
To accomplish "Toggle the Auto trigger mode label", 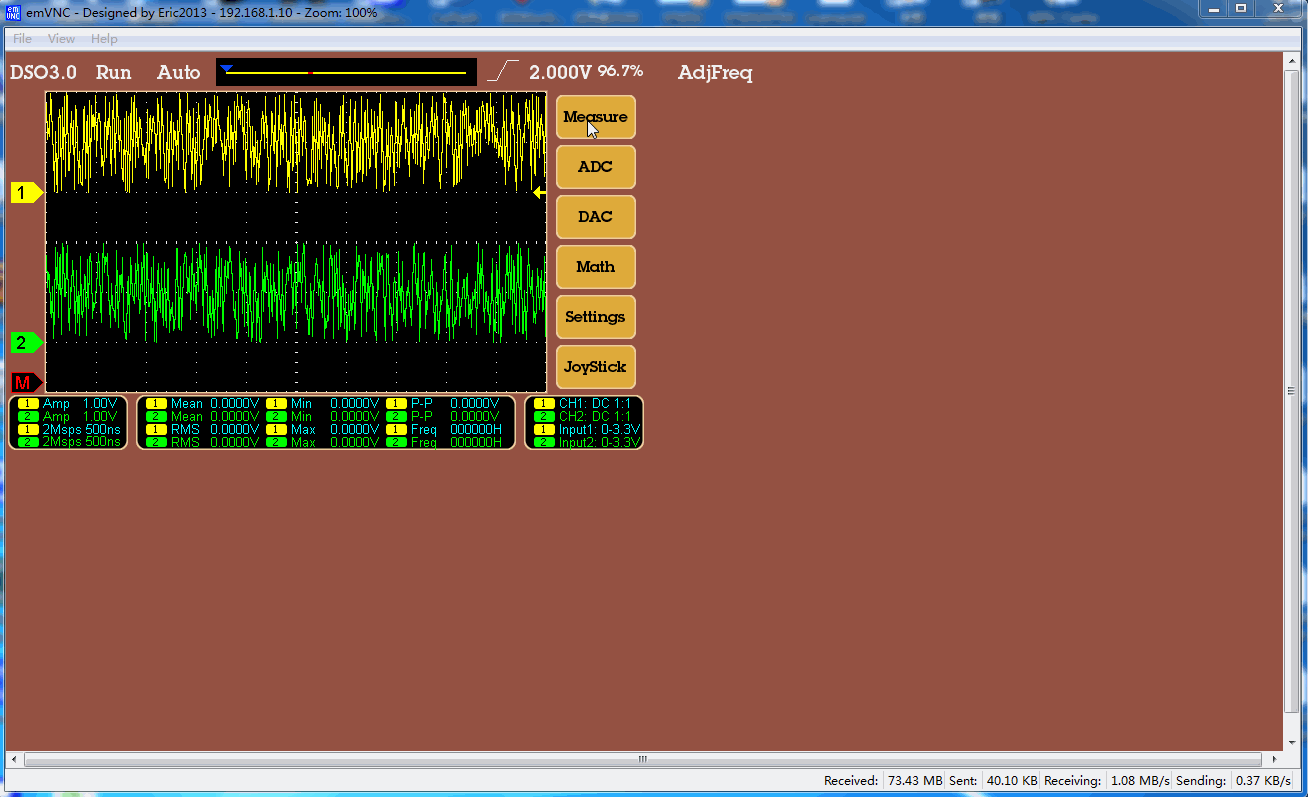I will (178, 73).
